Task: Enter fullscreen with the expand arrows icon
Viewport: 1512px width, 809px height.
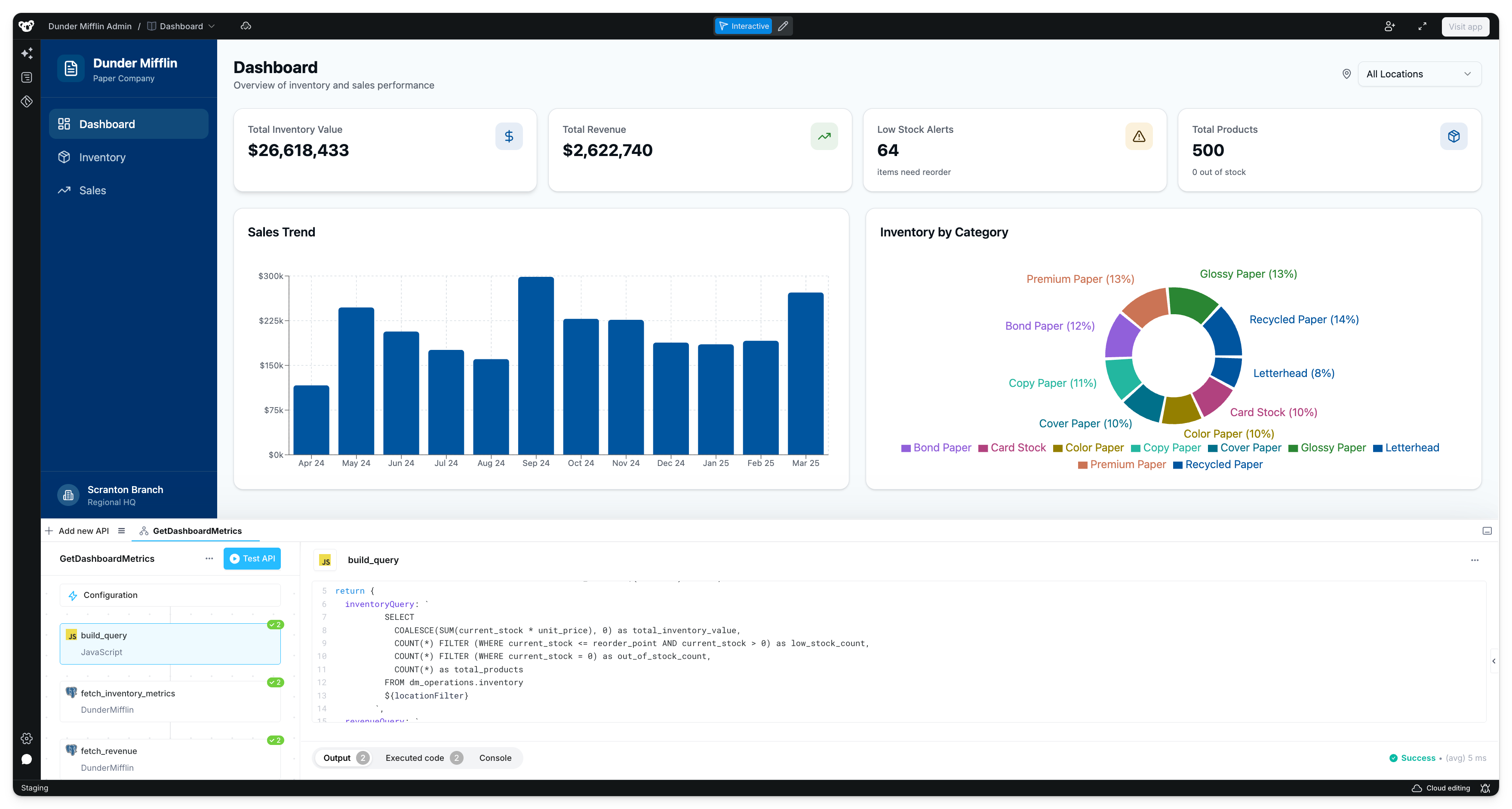Action: click(x=1422, y=26)
